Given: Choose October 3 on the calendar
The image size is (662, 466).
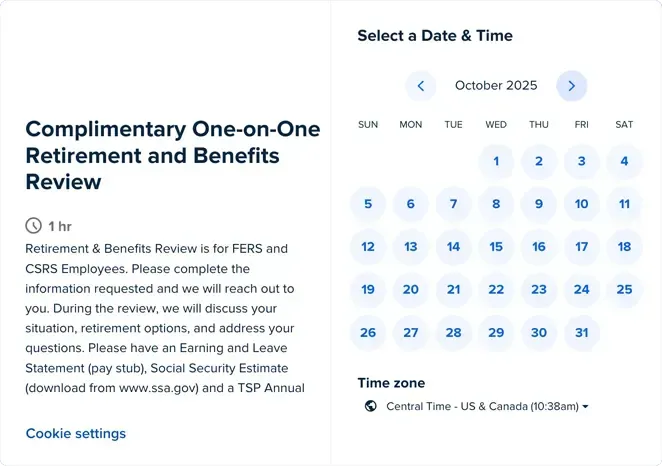Looking at the screenshot, I should tap(582, 161).
